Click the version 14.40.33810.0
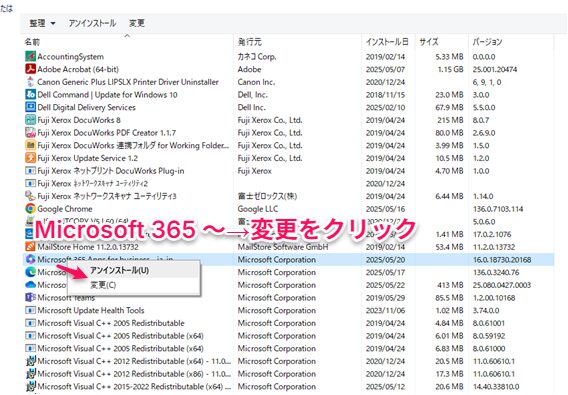Viewport: 568px width, 395px height. point(496,386)
